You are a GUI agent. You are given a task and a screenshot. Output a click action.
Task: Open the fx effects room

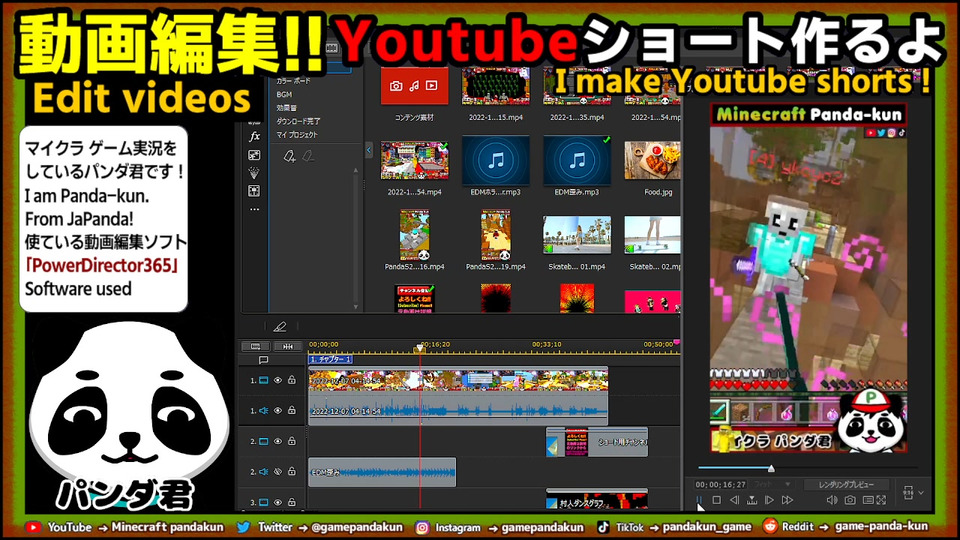coord(255,137)
